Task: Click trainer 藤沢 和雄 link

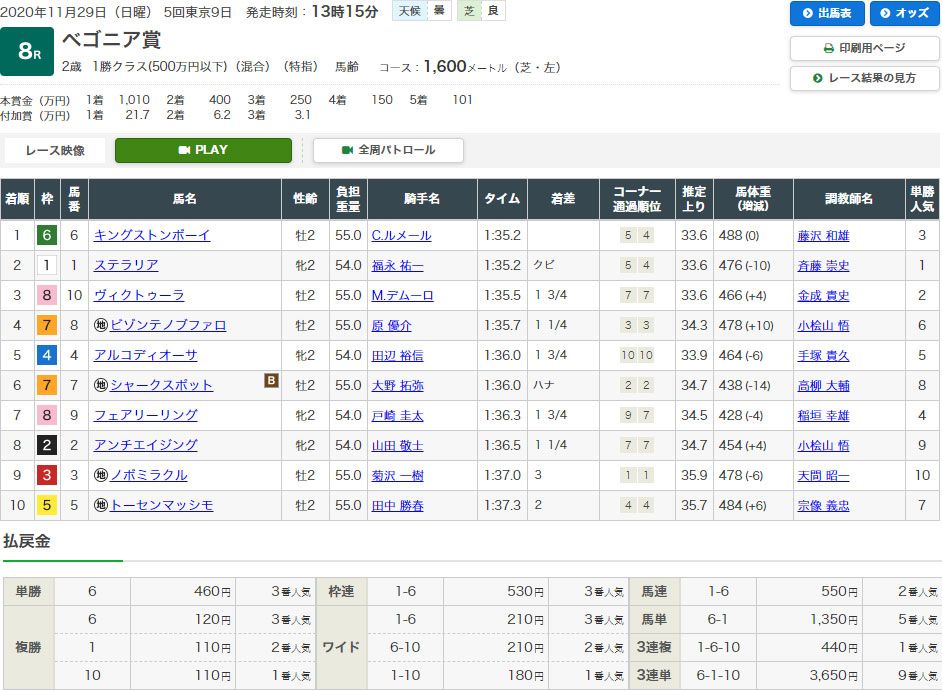Action: [823, 235]
